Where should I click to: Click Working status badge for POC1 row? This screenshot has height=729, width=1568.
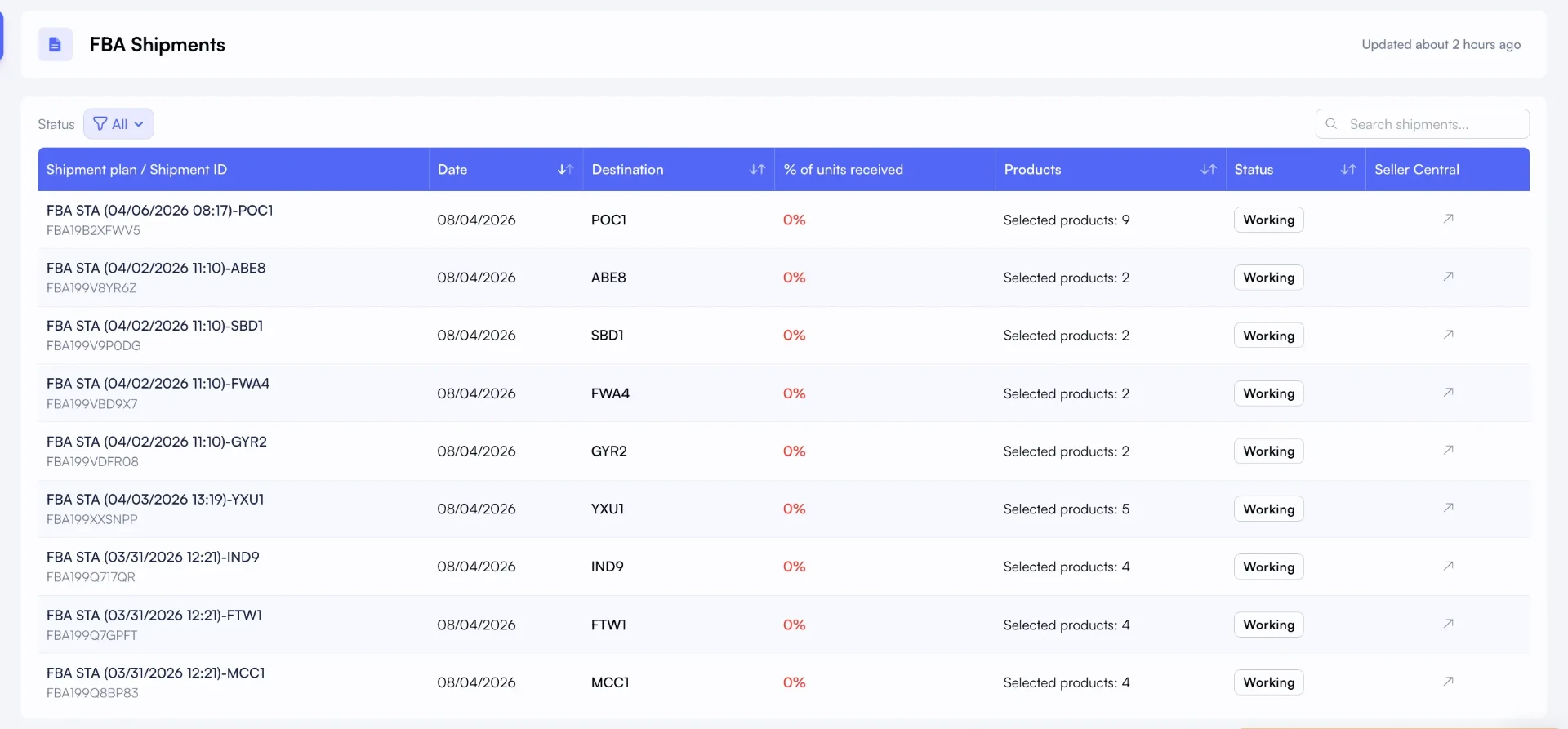pos(1268,220)
